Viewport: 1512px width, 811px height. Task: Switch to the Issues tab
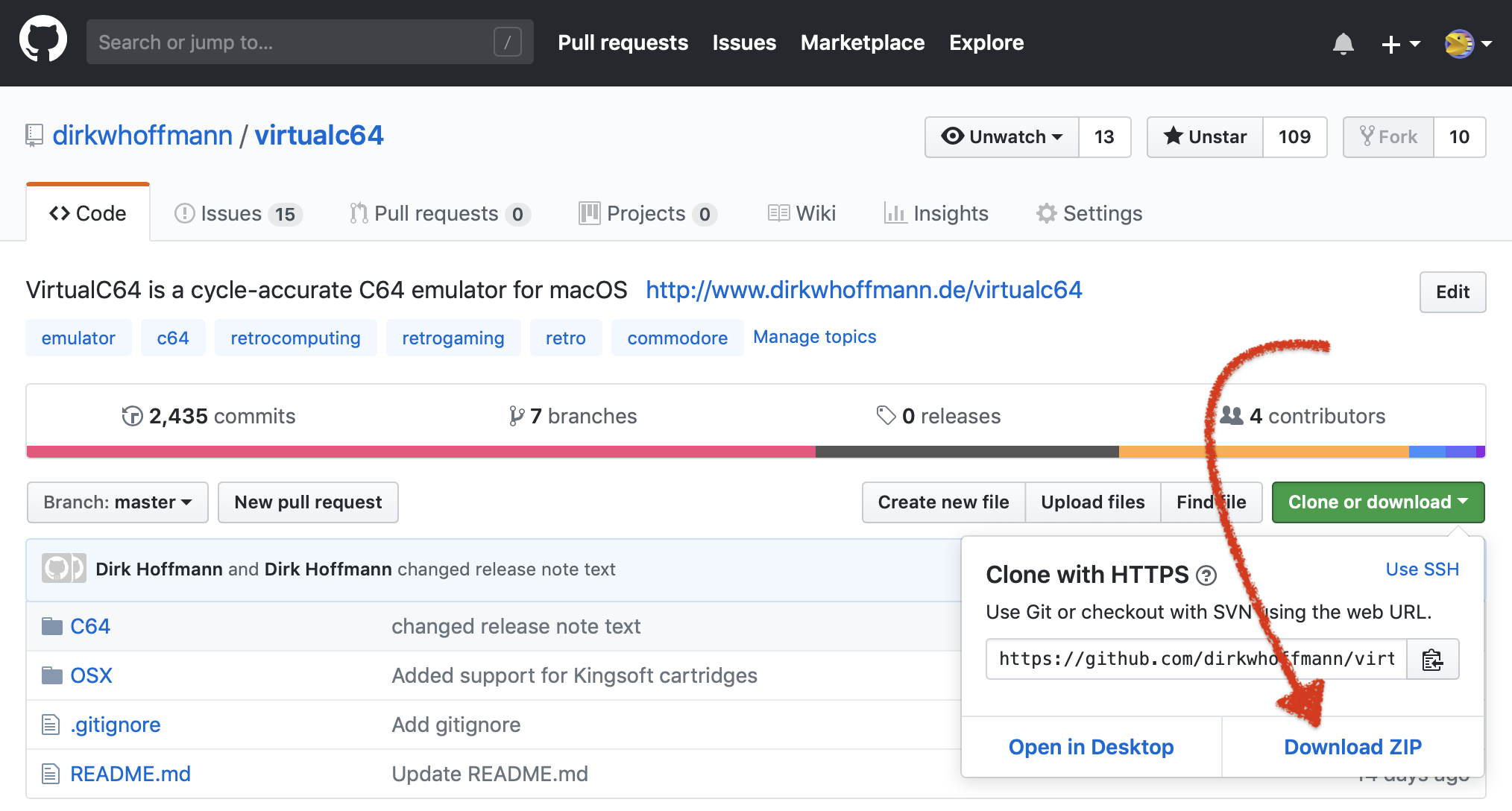pyautogui.click(x=238, y=214)
